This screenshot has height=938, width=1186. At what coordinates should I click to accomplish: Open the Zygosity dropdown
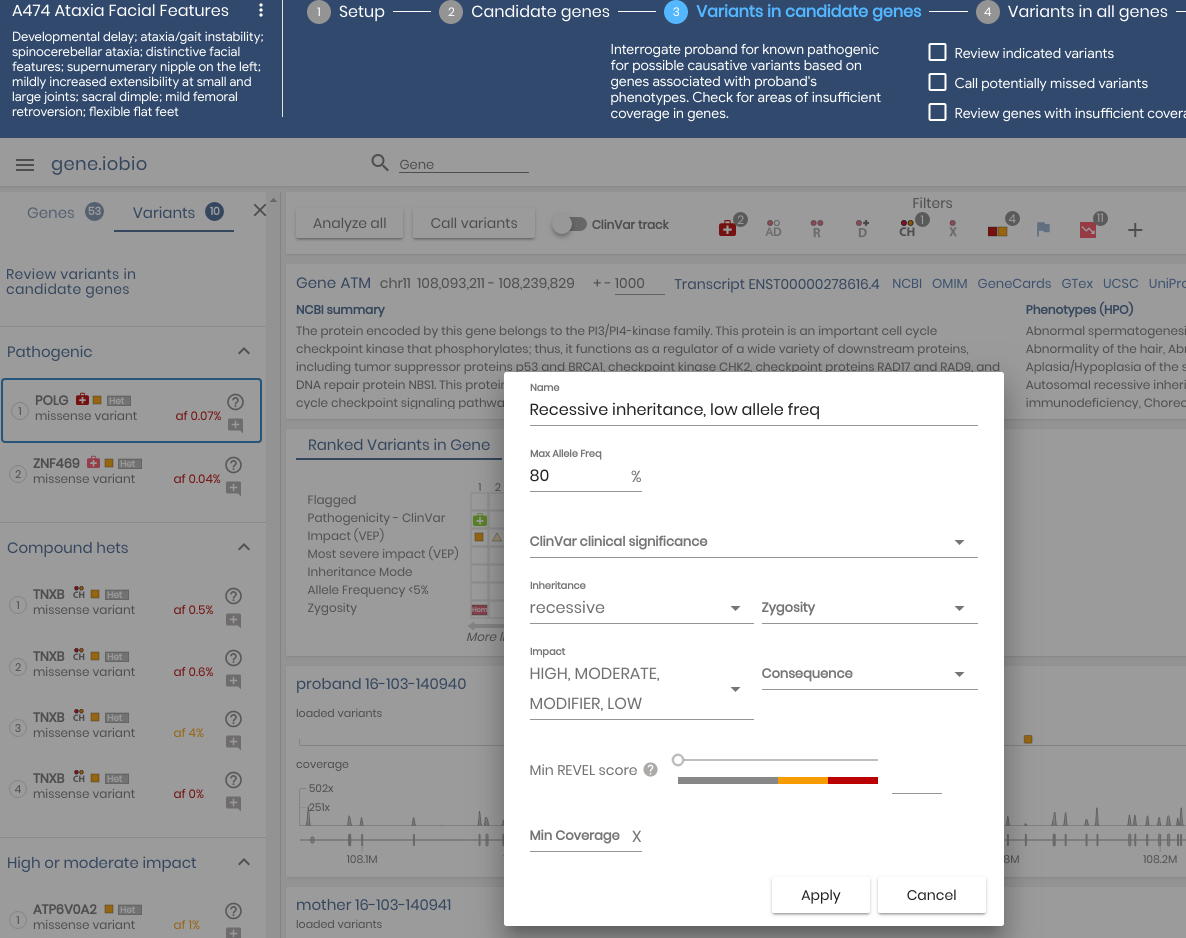(959, 607)
